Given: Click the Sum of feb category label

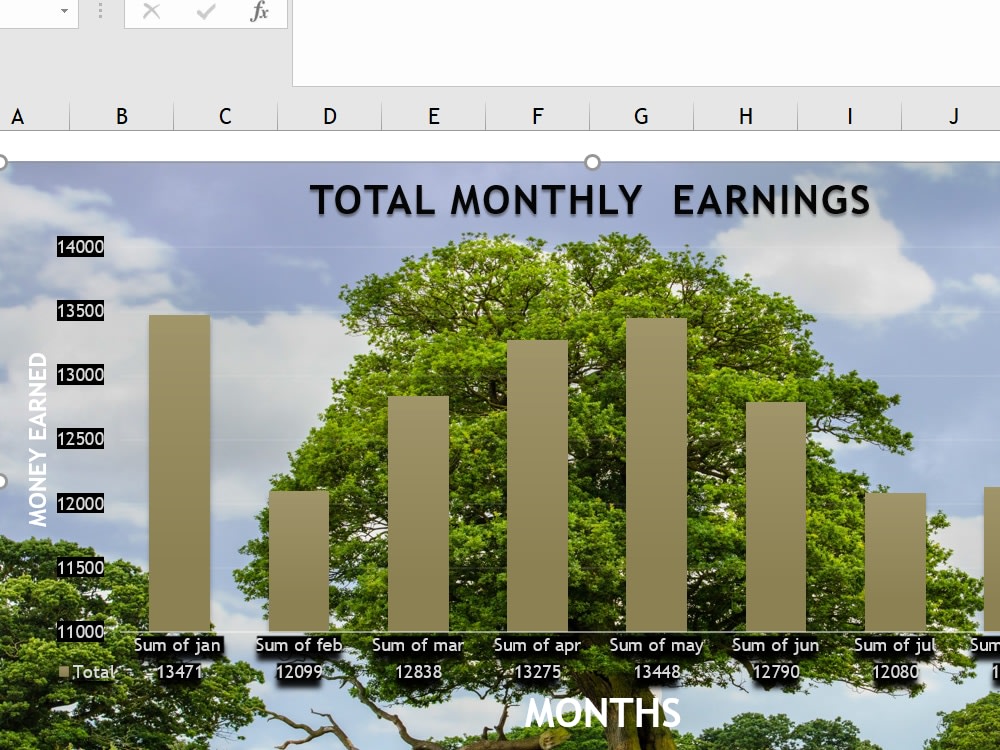Looking at the screenshot, I should 299,645.
